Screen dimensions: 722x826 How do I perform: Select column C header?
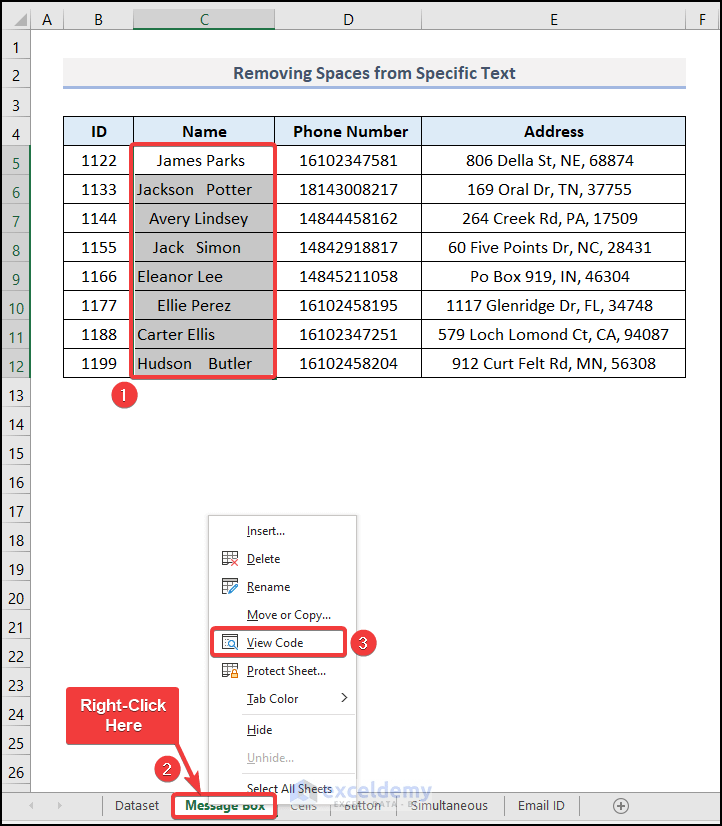204,19
